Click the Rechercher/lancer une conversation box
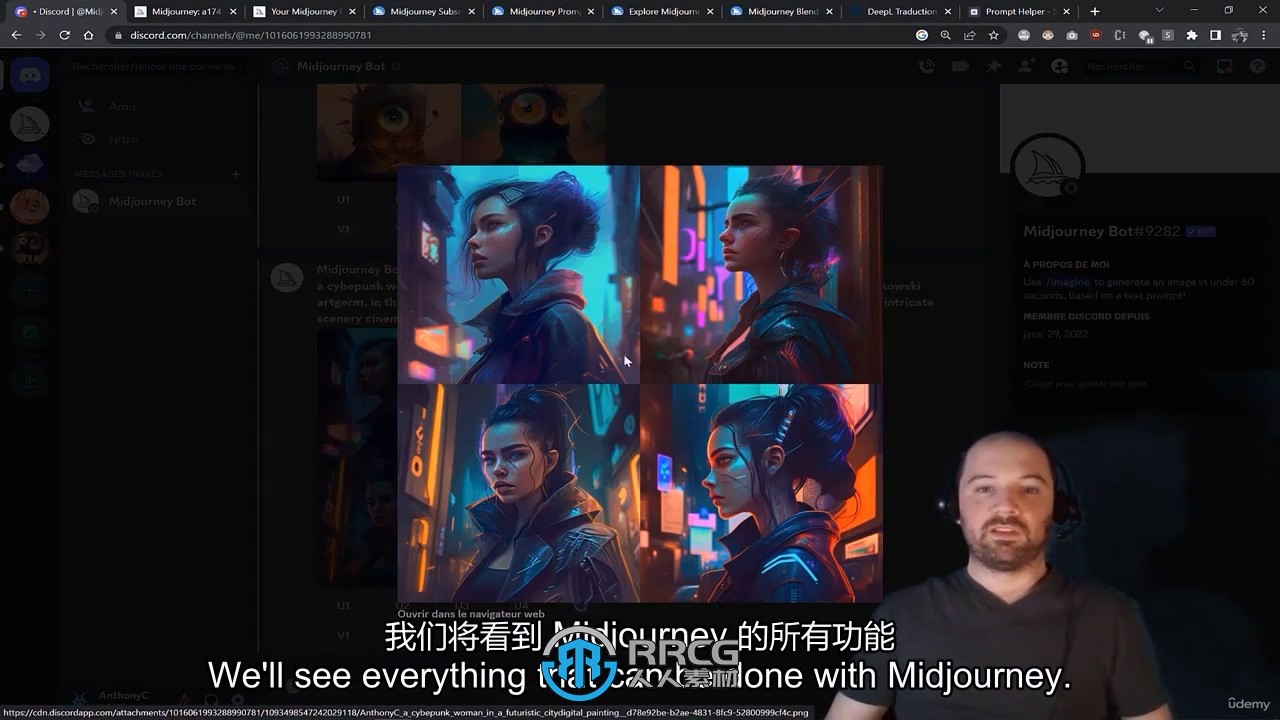Viewport: 1280px width, 720px height. (x=158, y=66)
